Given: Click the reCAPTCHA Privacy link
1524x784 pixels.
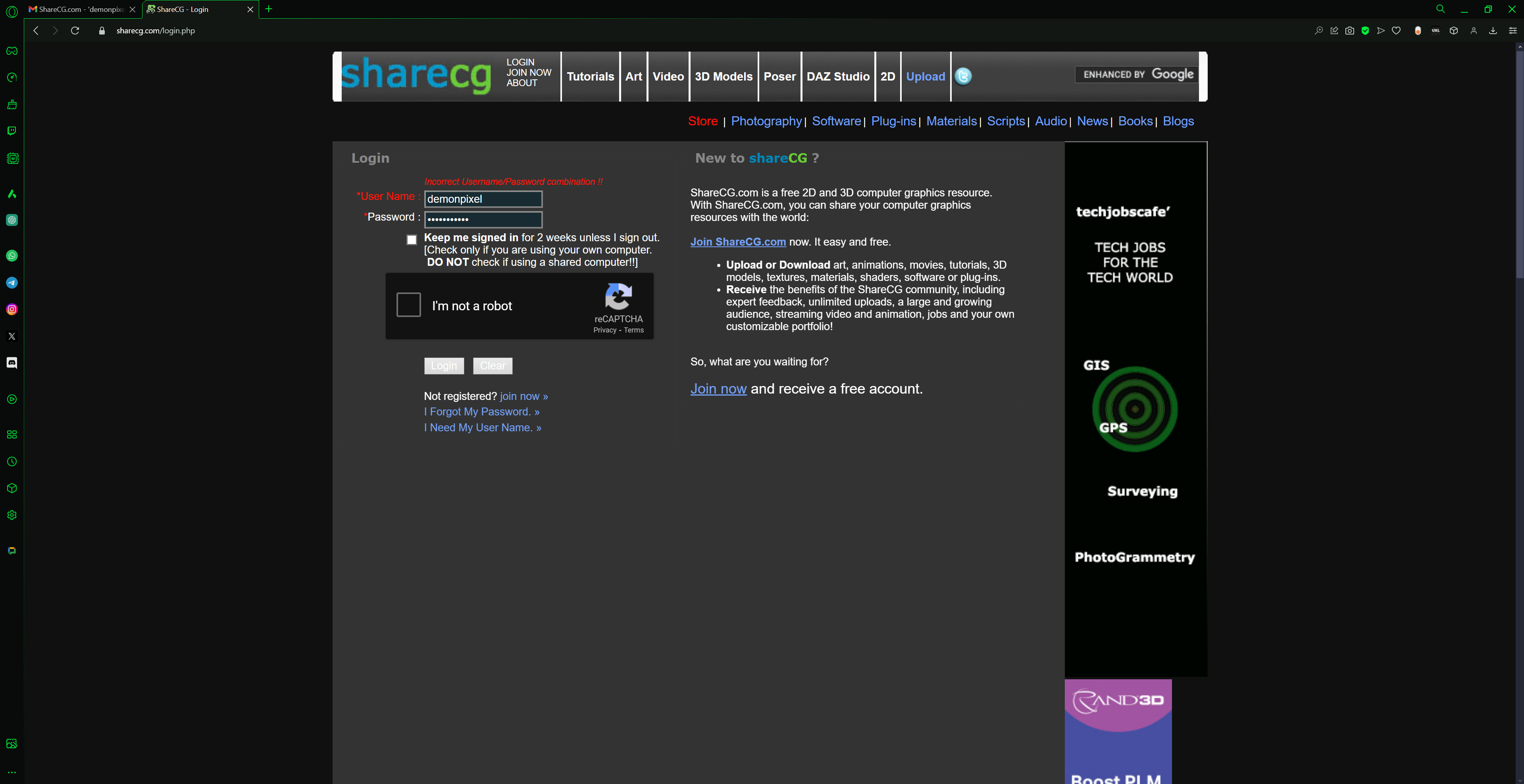Looking at the screenshot, I should click(x=604, y=331).
